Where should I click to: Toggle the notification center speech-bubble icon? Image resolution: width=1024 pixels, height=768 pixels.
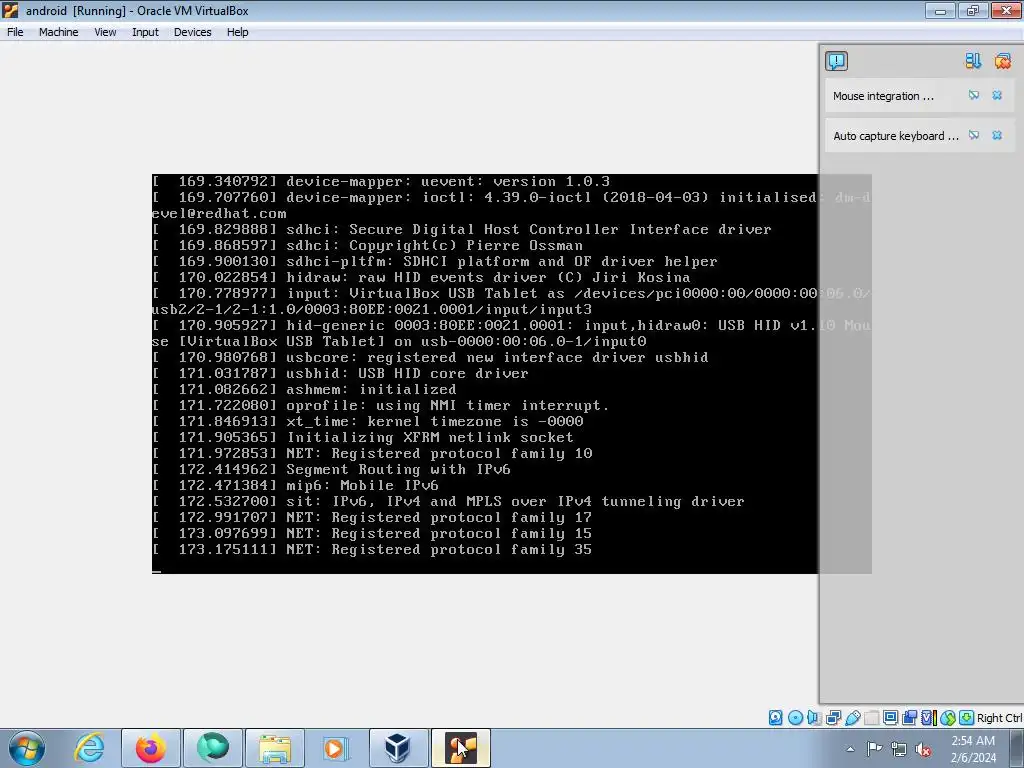837,61
